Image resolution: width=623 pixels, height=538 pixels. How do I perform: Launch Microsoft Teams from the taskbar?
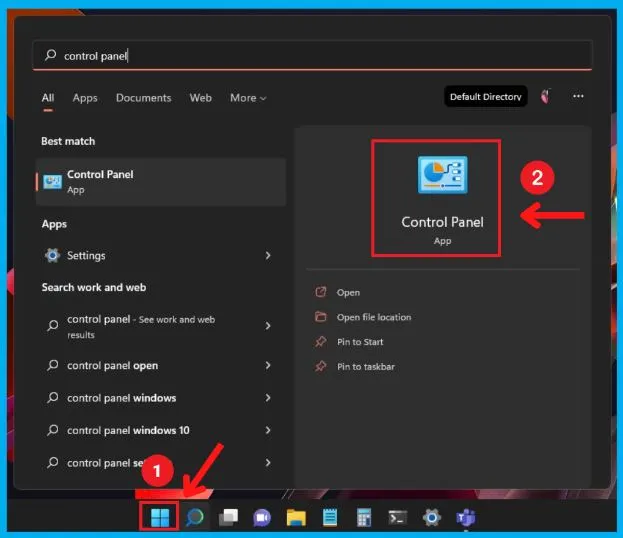point(466,518)
